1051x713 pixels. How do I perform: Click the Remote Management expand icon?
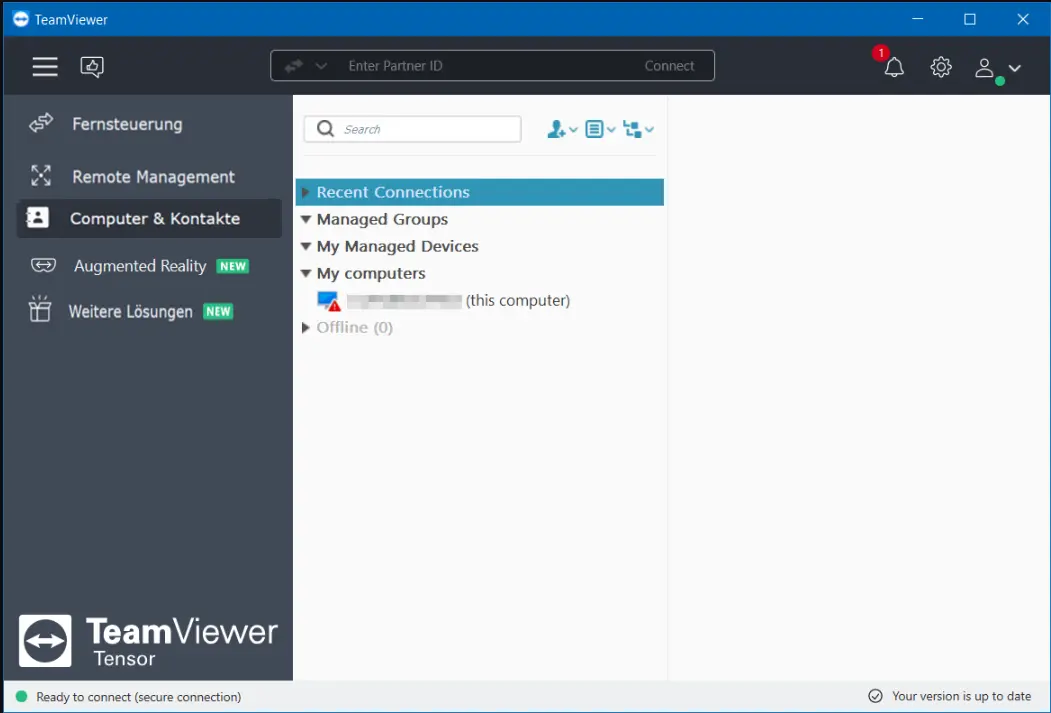tap(41, 176)
